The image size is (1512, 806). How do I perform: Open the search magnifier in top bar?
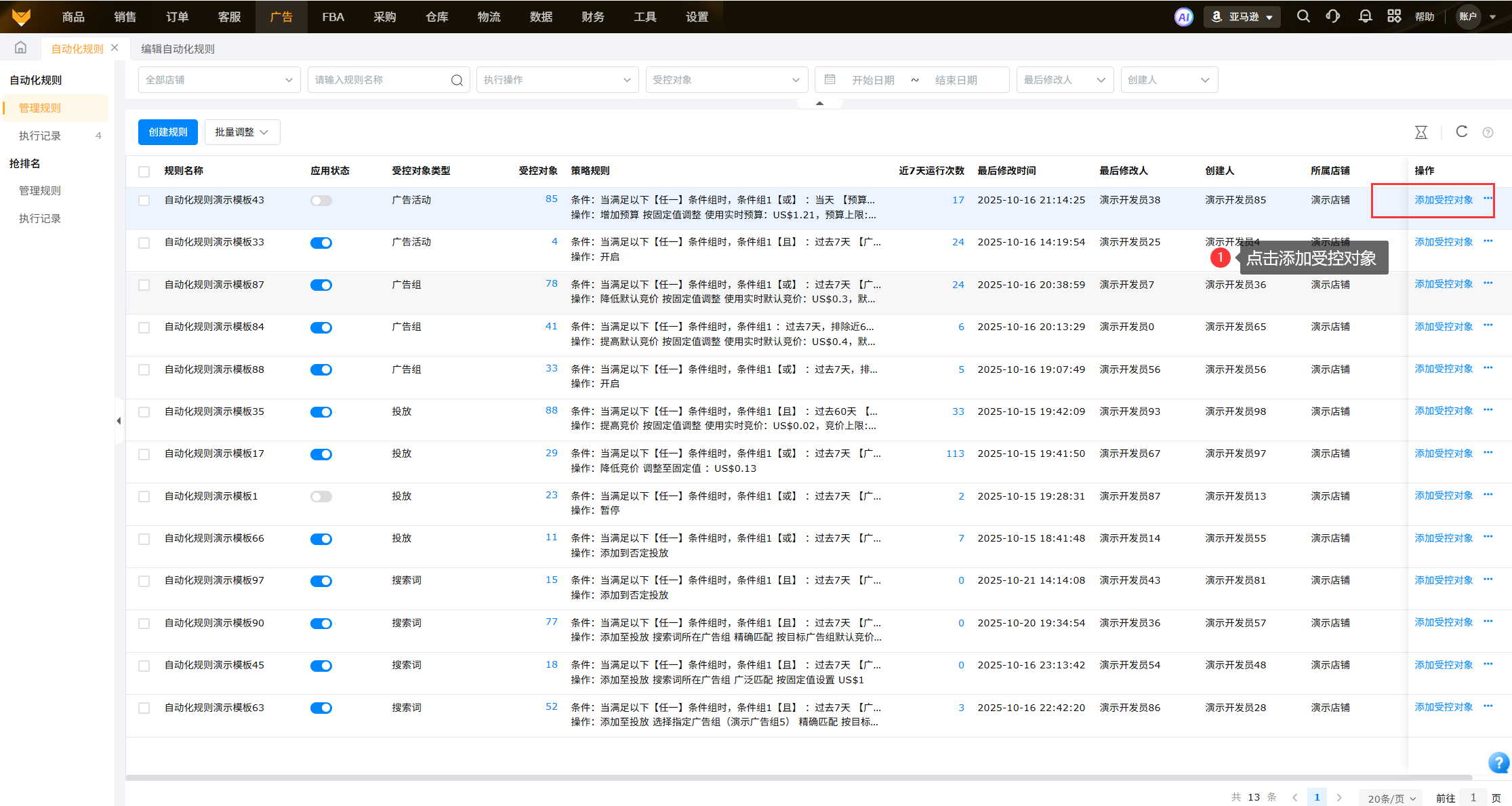(1303, 16)
